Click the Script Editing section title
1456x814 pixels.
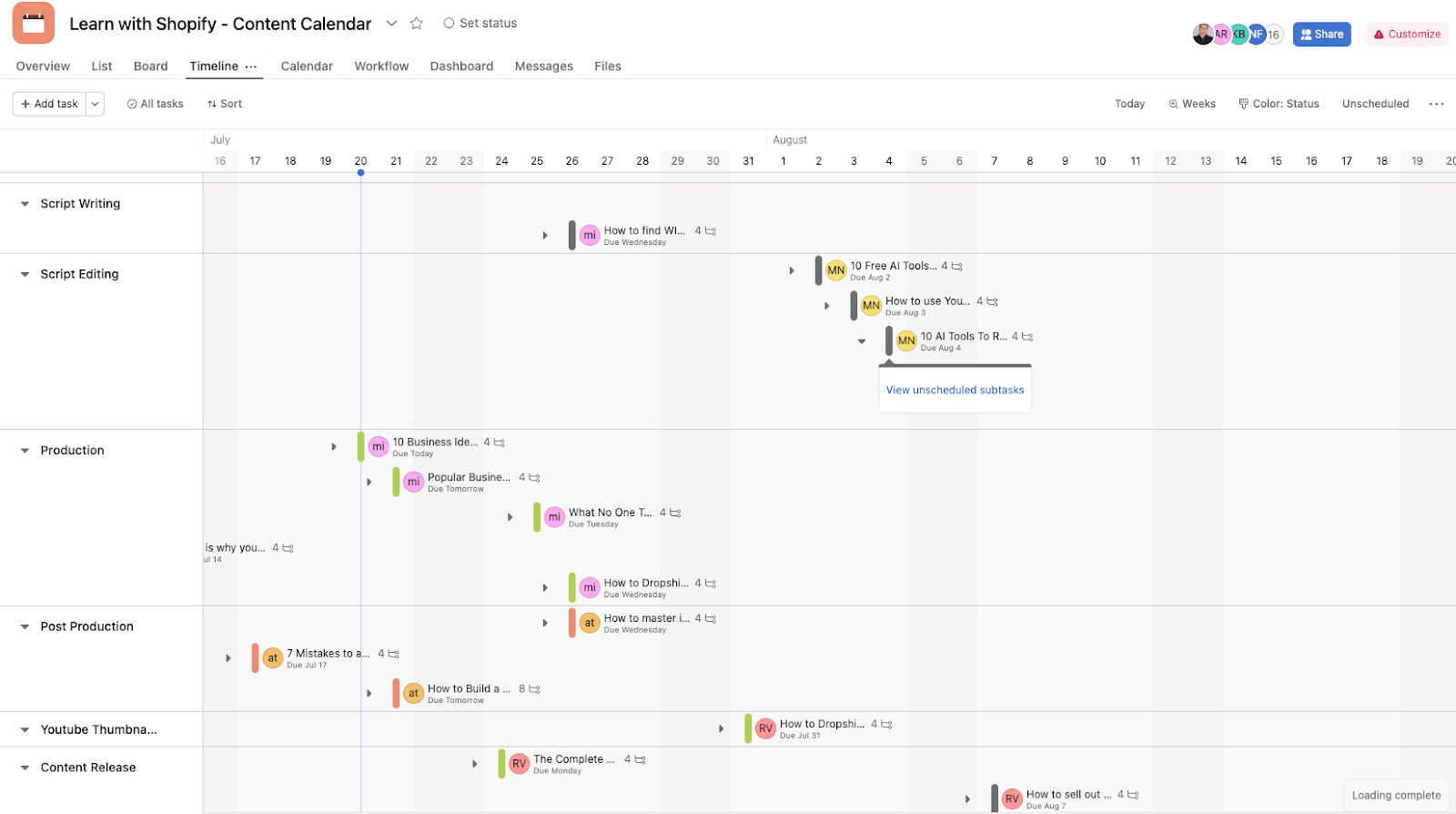[x=79, y=274]
